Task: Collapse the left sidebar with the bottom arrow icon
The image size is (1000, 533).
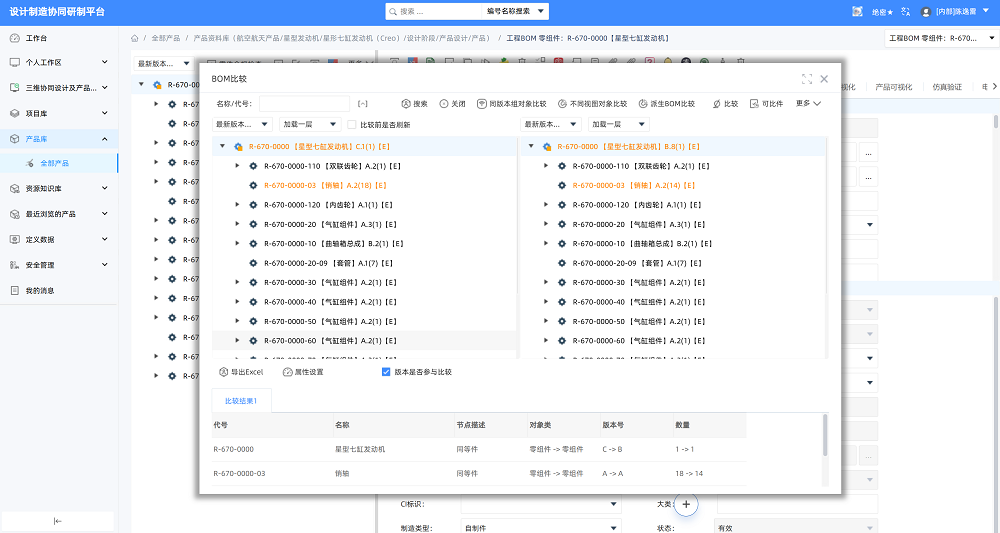Action: pyautogui.click(x=57, y=521)
